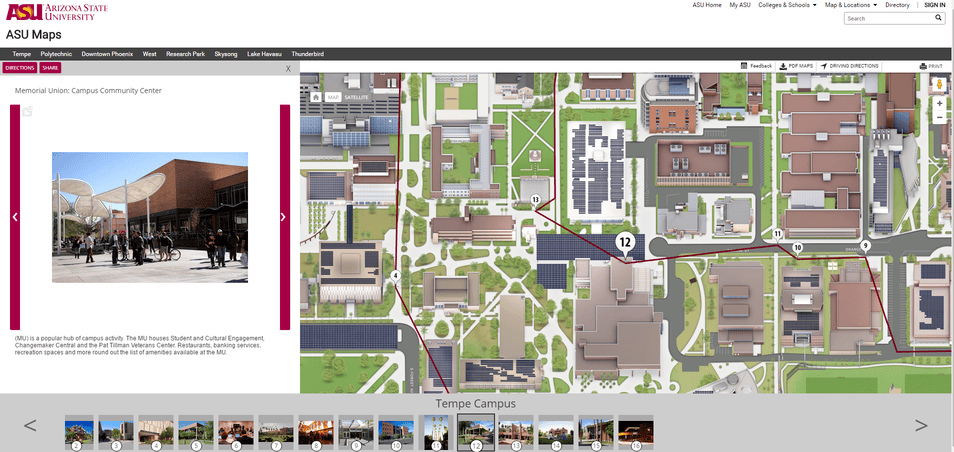Open the small gallery icon above photo

pos(27,111)
